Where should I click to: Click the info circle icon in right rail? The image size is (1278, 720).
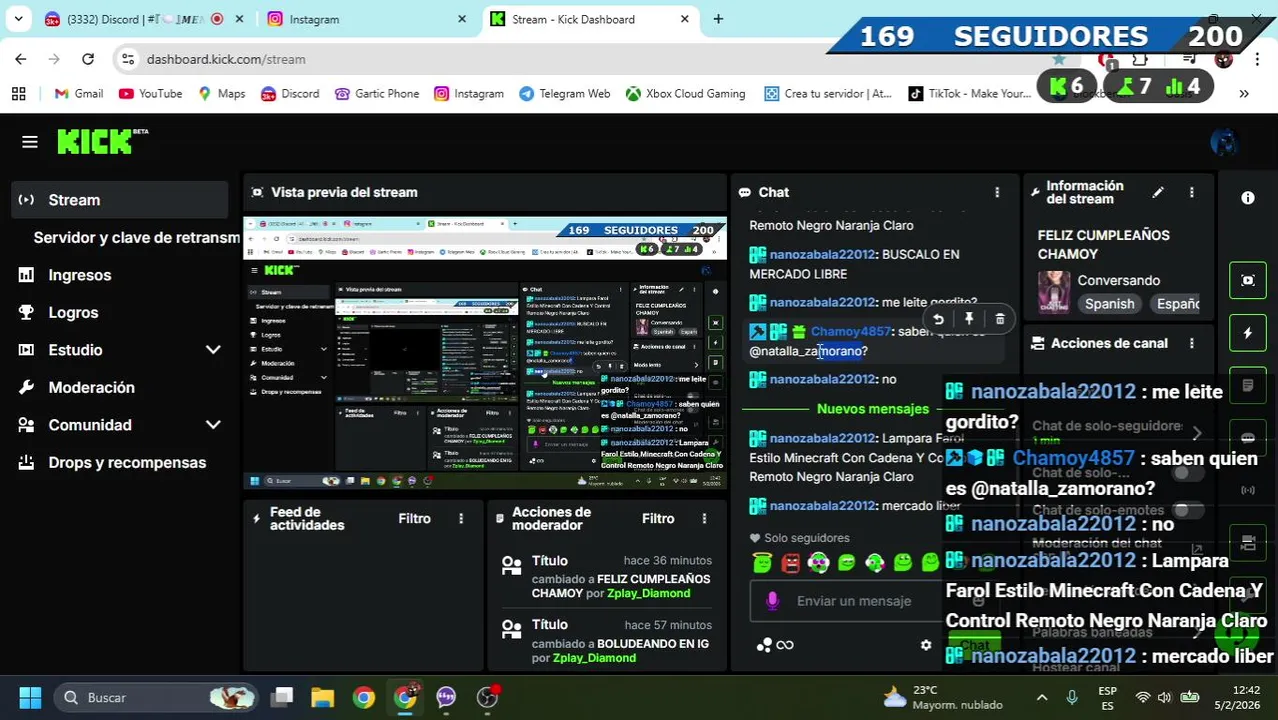coord(1248,198)
